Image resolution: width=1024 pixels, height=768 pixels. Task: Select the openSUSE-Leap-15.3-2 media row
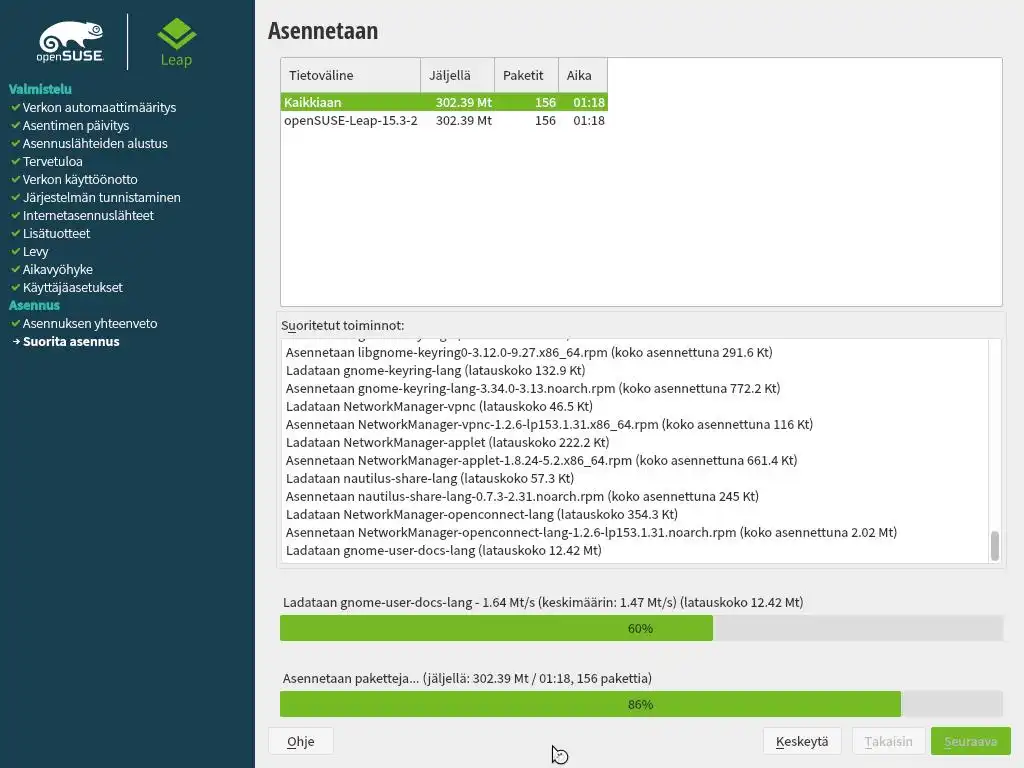click(444, 120)
